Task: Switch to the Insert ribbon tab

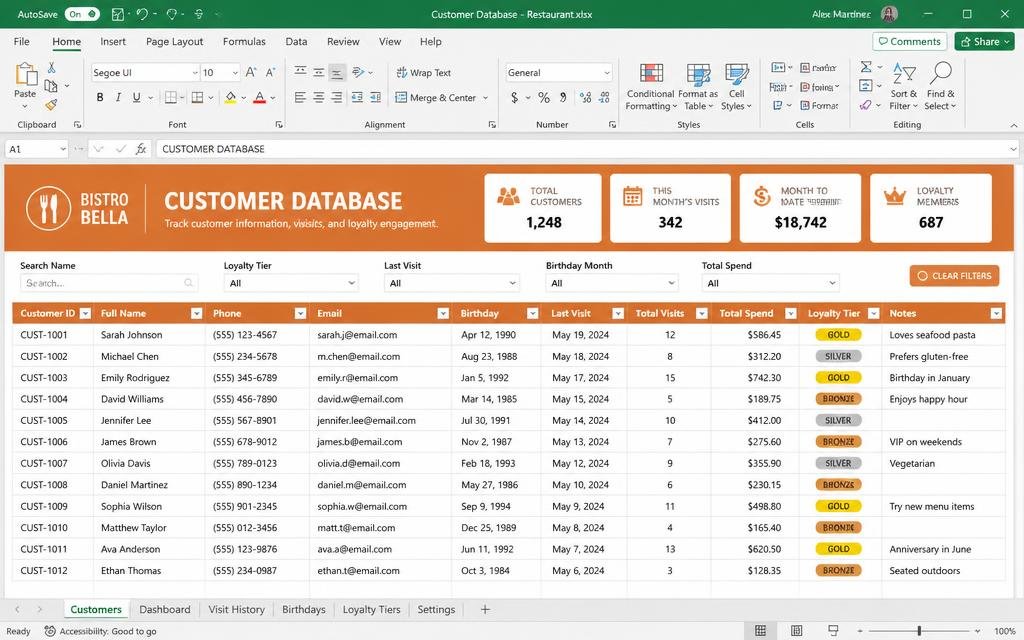Action: click(113, 41)
